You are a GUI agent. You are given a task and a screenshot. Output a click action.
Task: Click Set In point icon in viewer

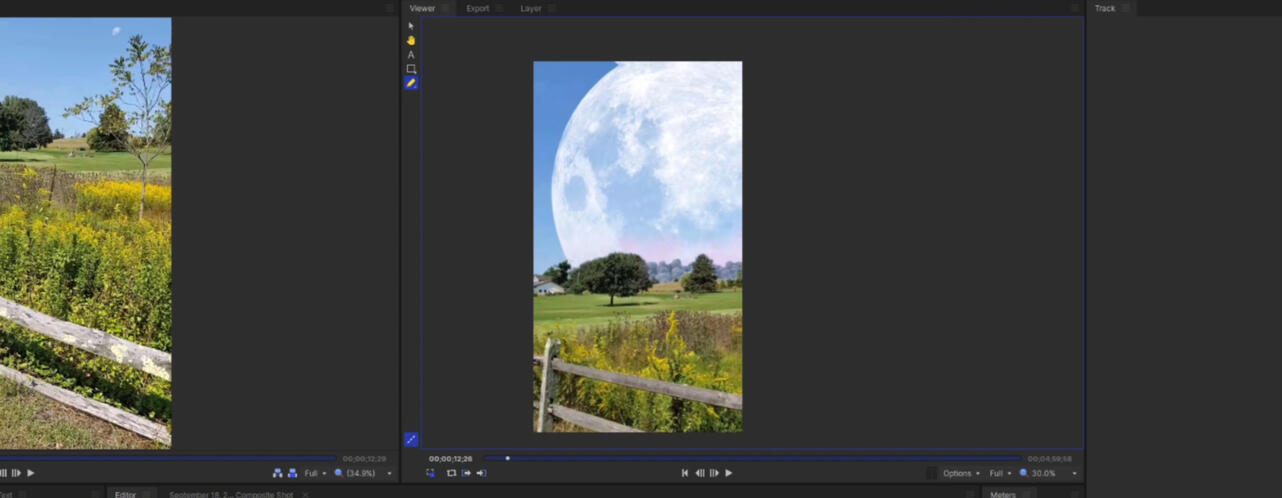tap(466, 473)
